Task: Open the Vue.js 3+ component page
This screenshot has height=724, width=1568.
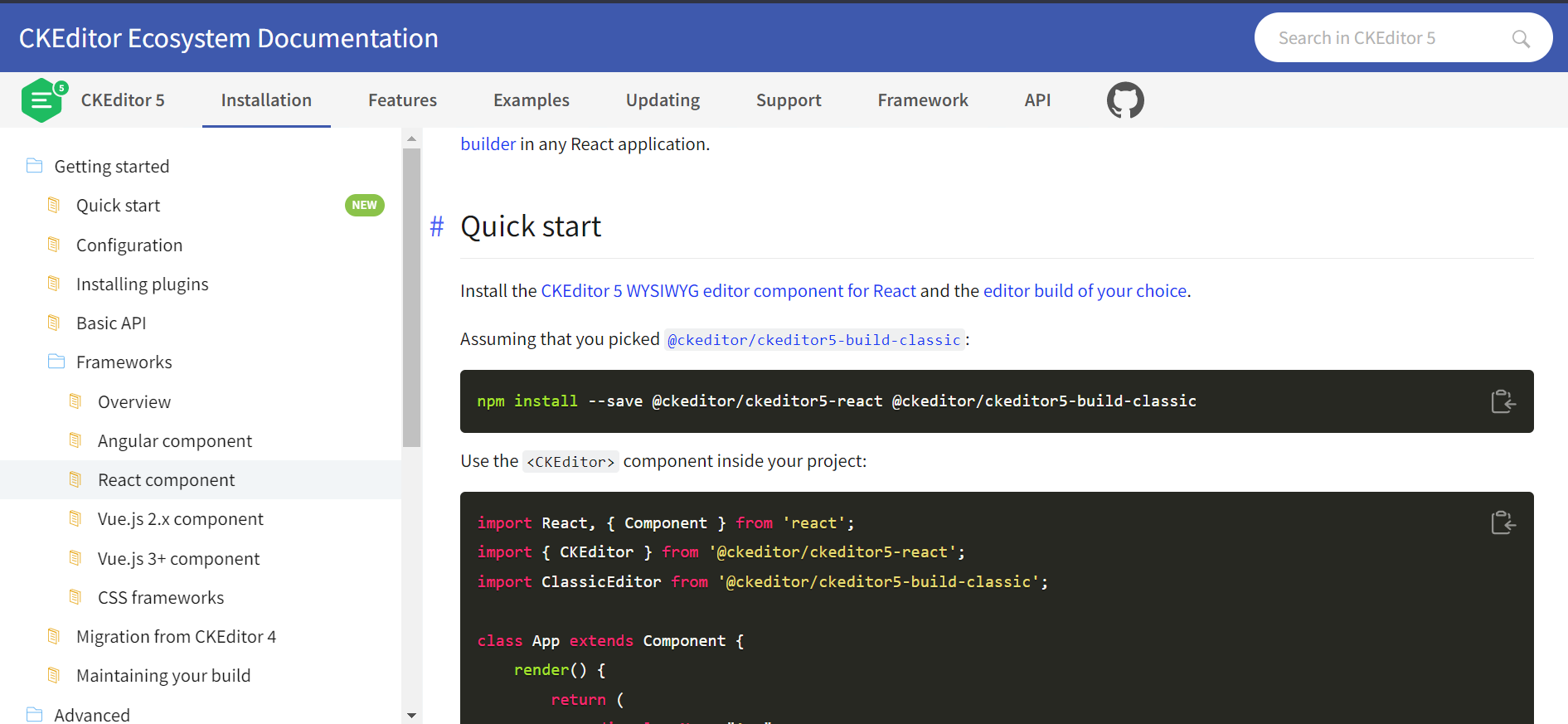Action: [178, 558]
